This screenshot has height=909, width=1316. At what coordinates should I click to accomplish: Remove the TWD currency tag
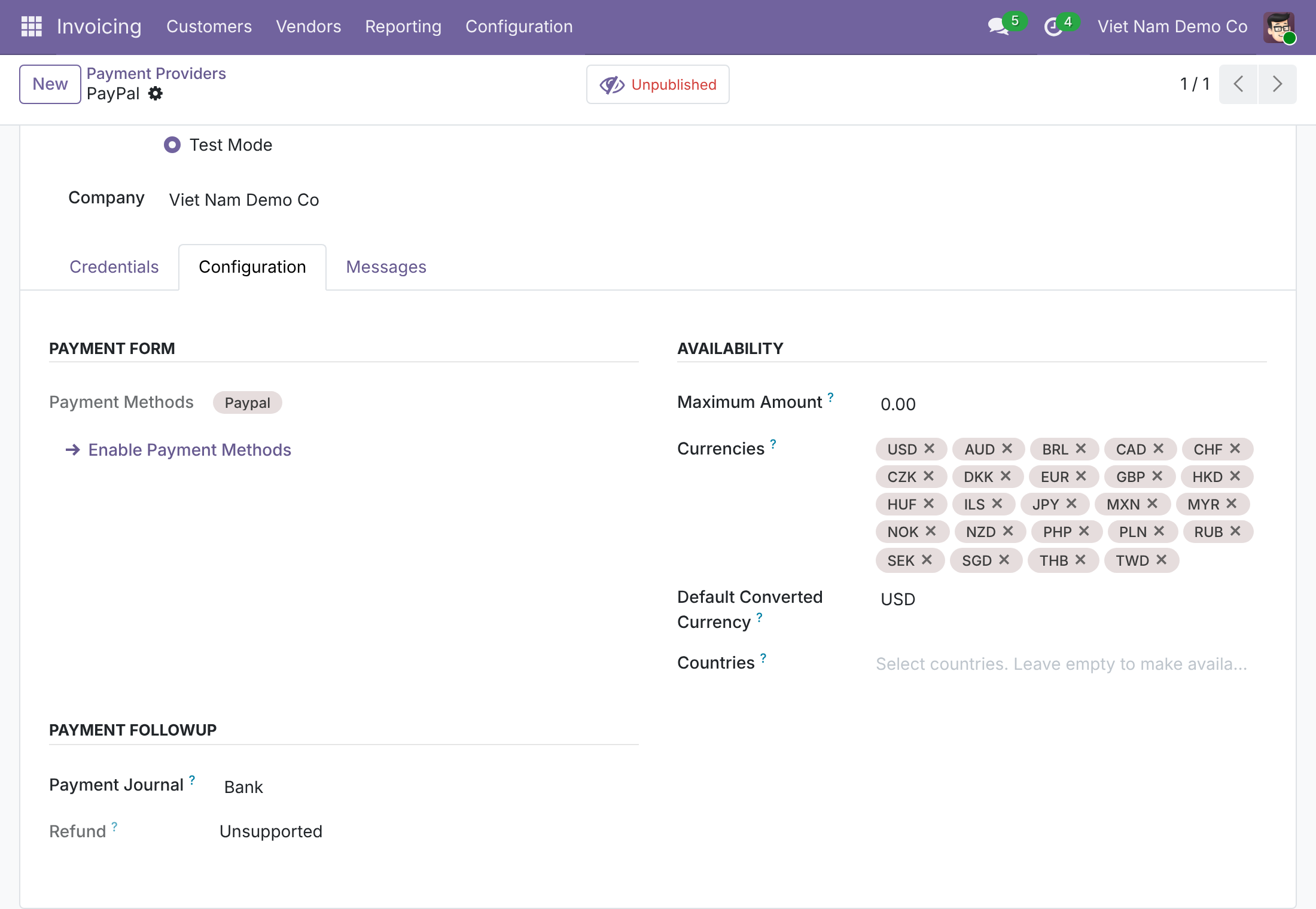click(1162, 560)
